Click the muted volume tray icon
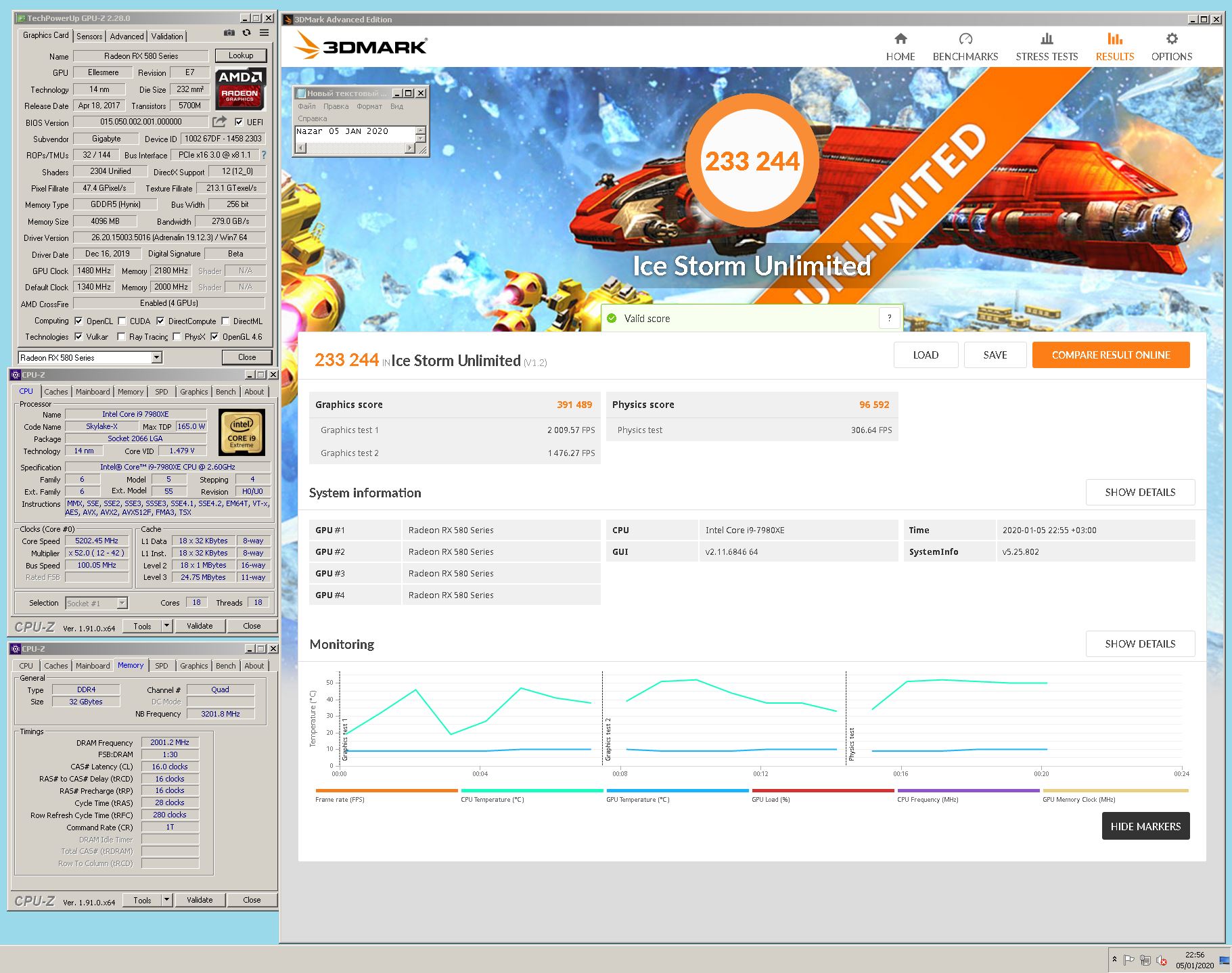This screenshot has height=973, width=1232. pos(1161,959)
